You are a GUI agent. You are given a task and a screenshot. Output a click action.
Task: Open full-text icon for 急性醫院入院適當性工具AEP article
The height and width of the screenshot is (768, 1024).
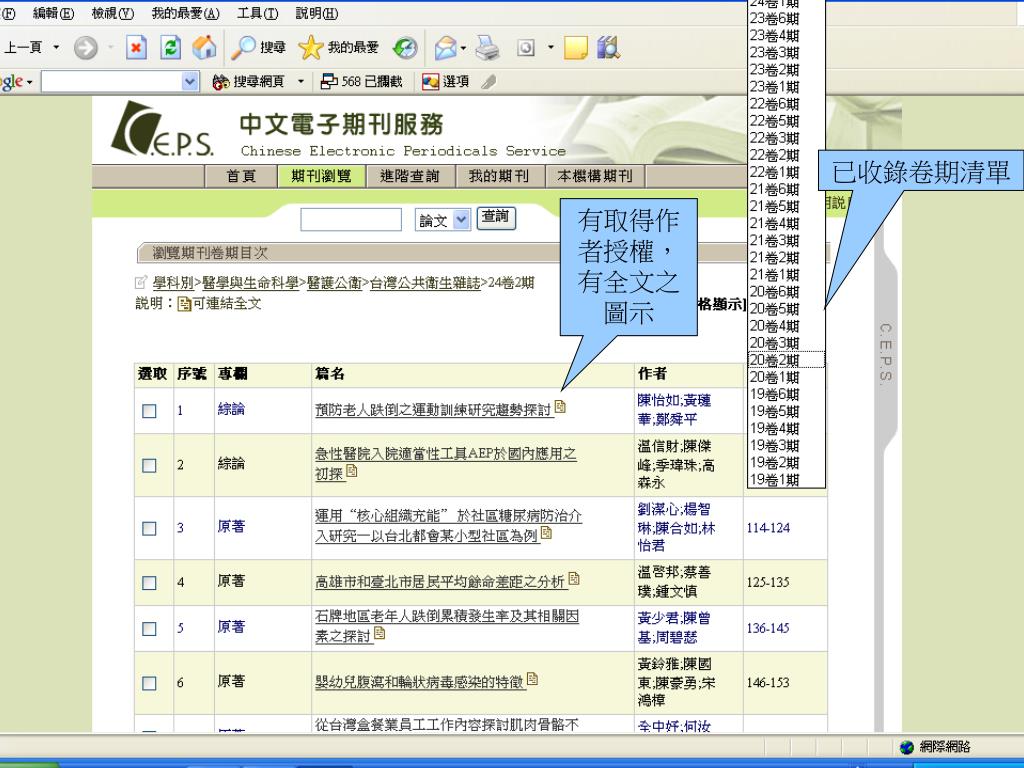click(x=352, y=471)
